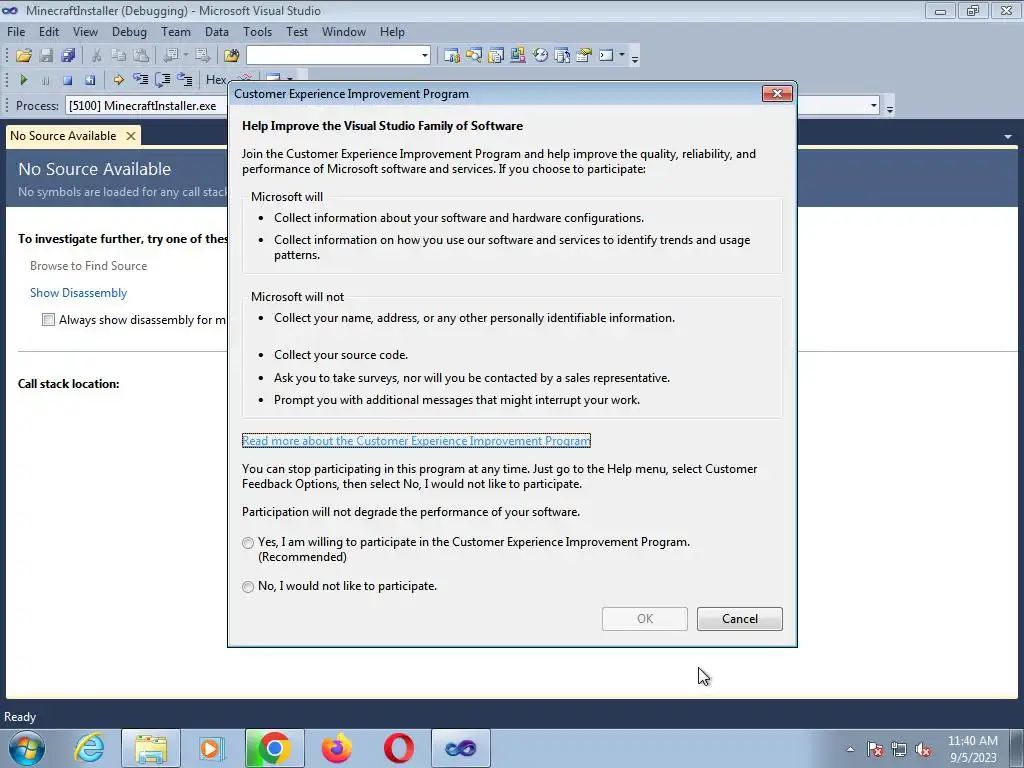
Task: Click the Step Over icon
Action: click(163, 80)
